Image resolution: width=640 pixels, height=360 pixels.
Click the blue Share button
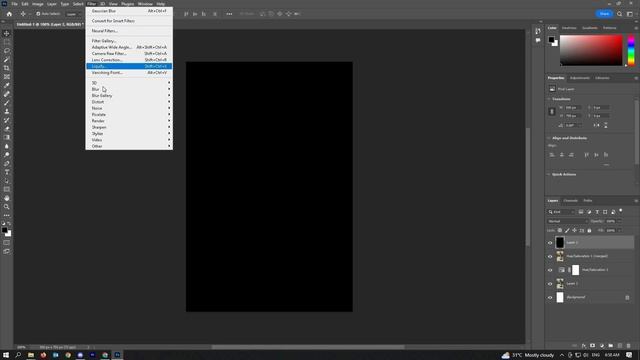(604, 14)
